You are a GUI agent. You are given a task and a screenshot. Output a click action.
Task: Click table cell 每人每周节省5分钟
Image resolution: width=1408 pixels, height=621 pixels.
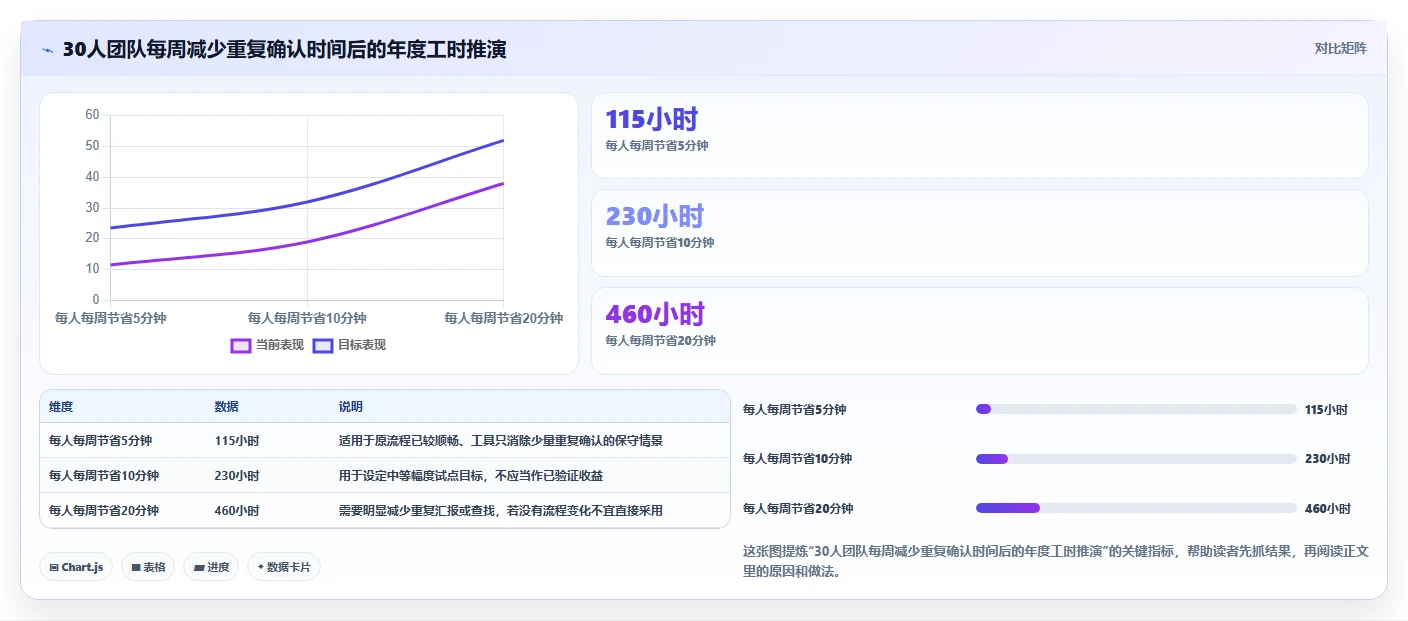[100, 441]
